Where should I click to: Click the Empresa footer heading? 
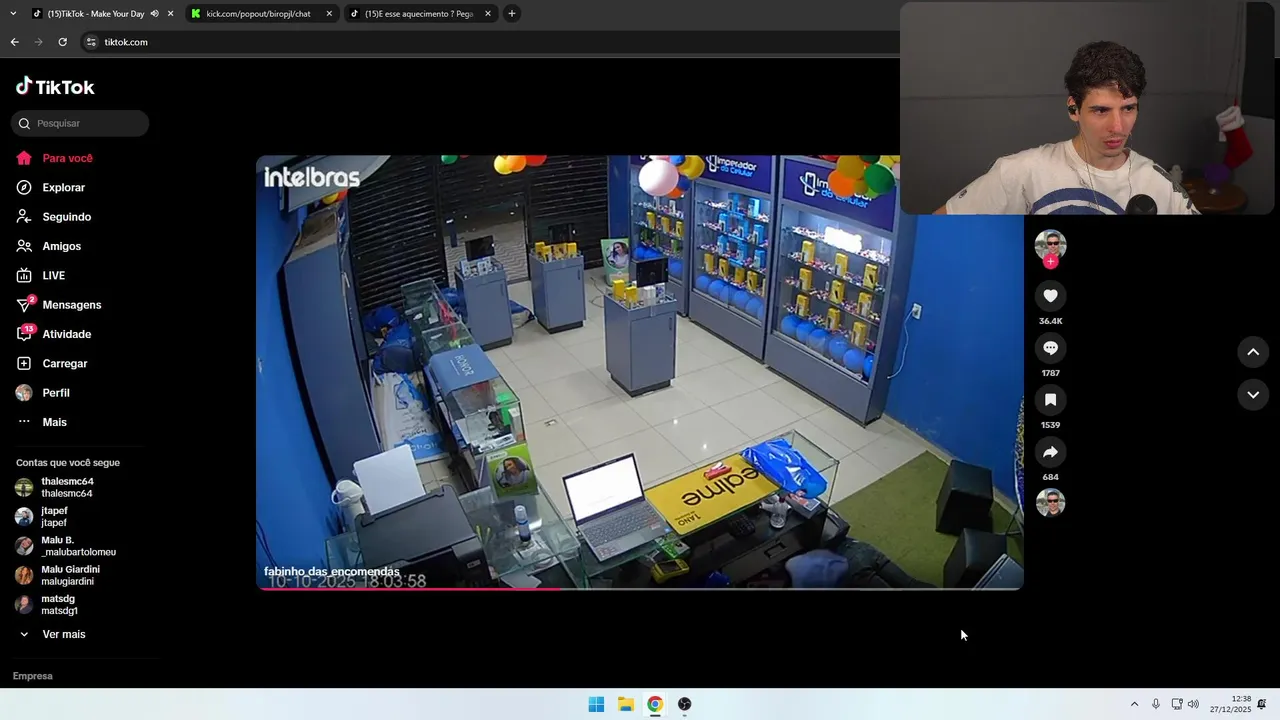click(33, 676)
